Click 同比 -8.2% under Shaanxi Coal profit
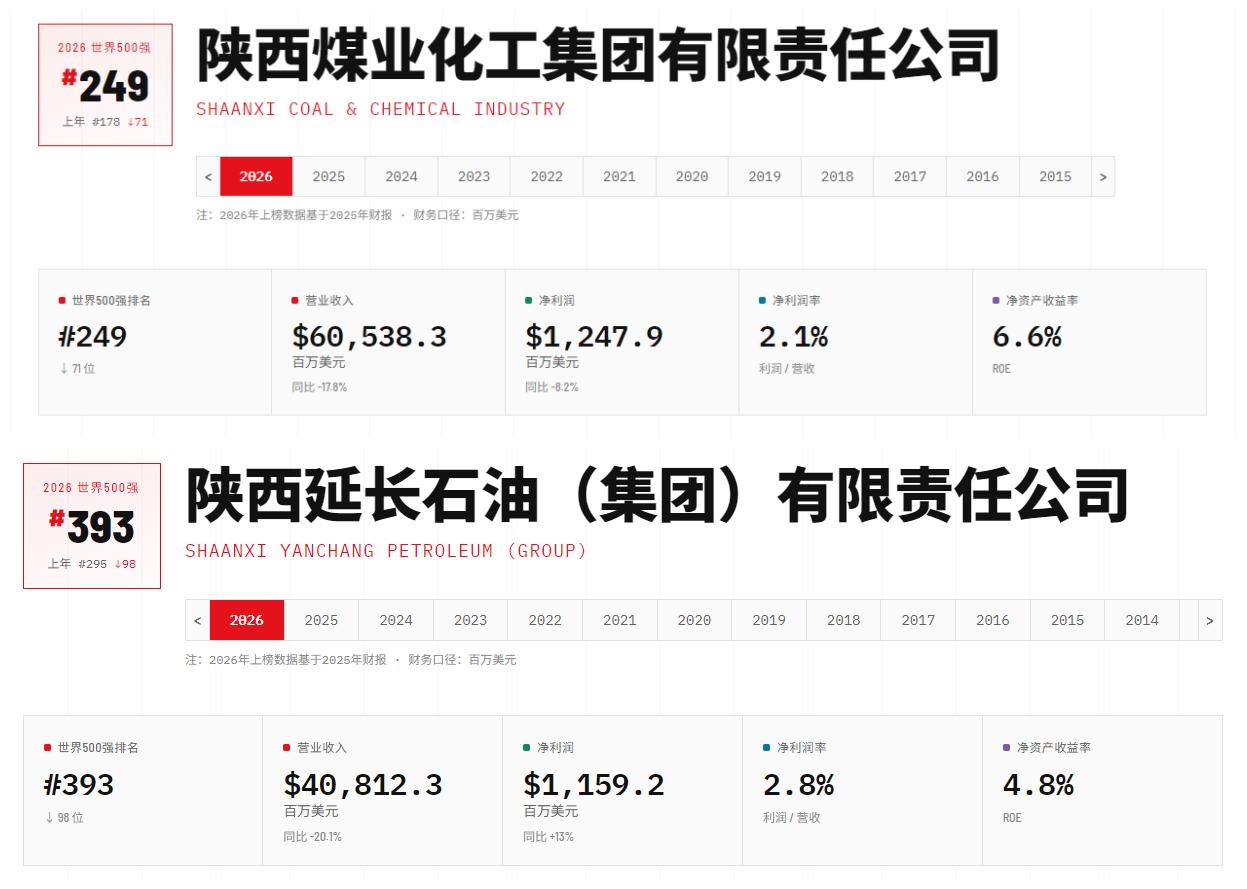The width and height of the screenshot is (1247, 889). [552, 387]
